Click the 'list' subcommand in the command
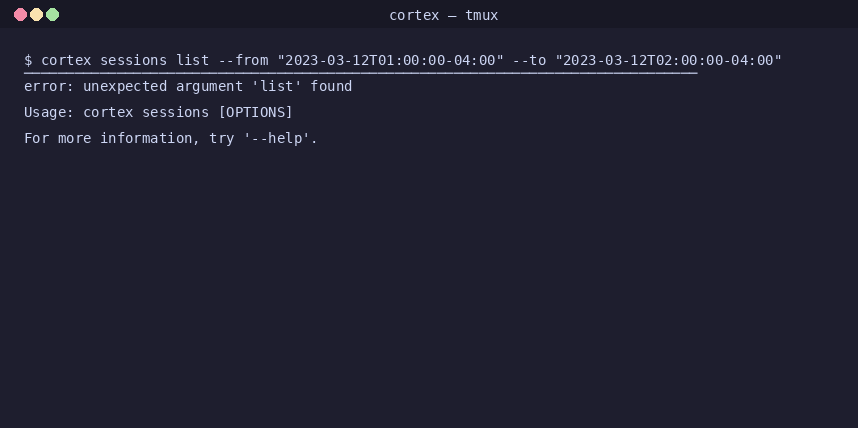Screen dimensions: 858x428 tap(193, 60)
